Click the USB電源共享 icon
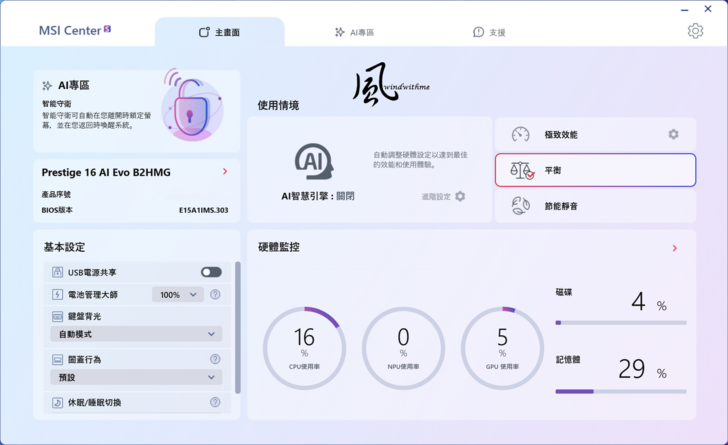This screenshot has height=445, width=728. coord(57,272)
